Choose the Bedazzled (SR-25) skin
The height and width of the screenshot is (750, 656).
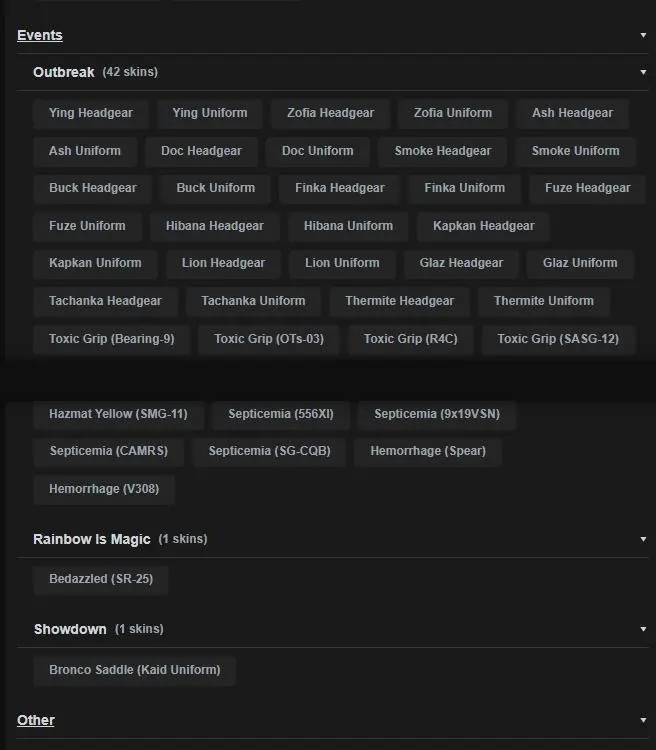click(x=100, y=579)
